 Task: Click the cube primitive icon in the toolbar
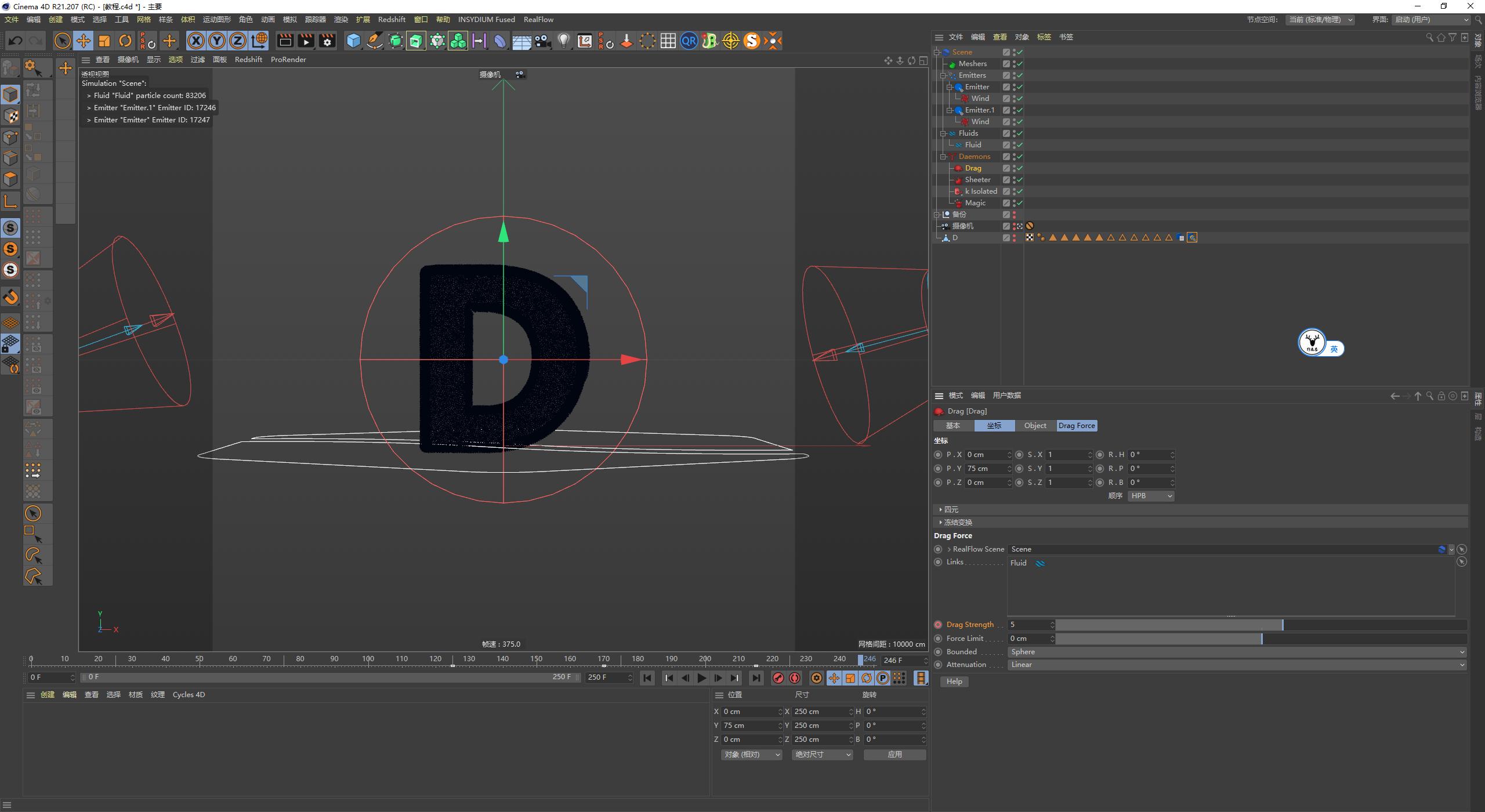tap(353, 41)
